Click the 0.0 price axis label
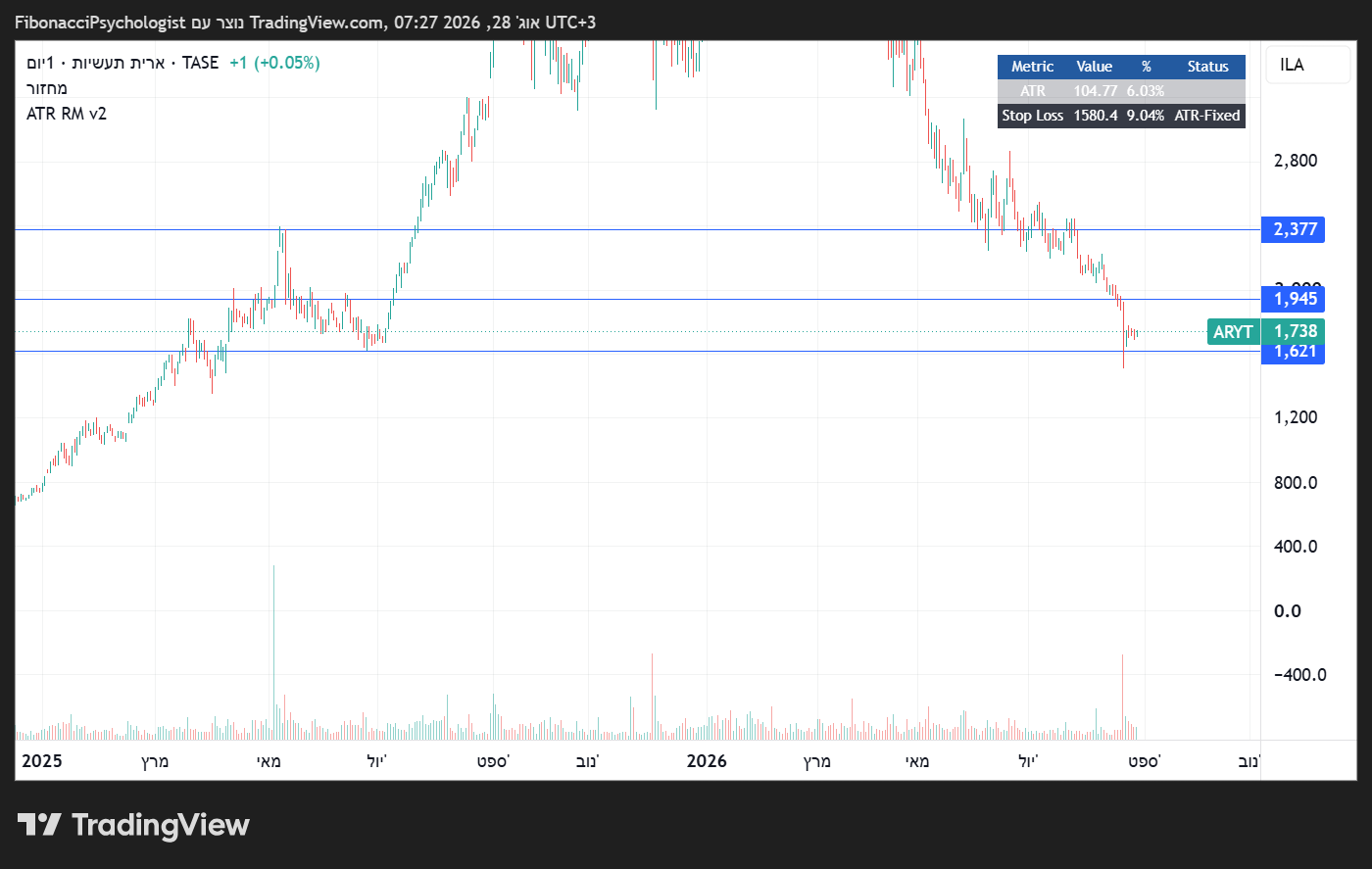The width and height of the screenshot is (1372, 869). (x=1288, y=611)
